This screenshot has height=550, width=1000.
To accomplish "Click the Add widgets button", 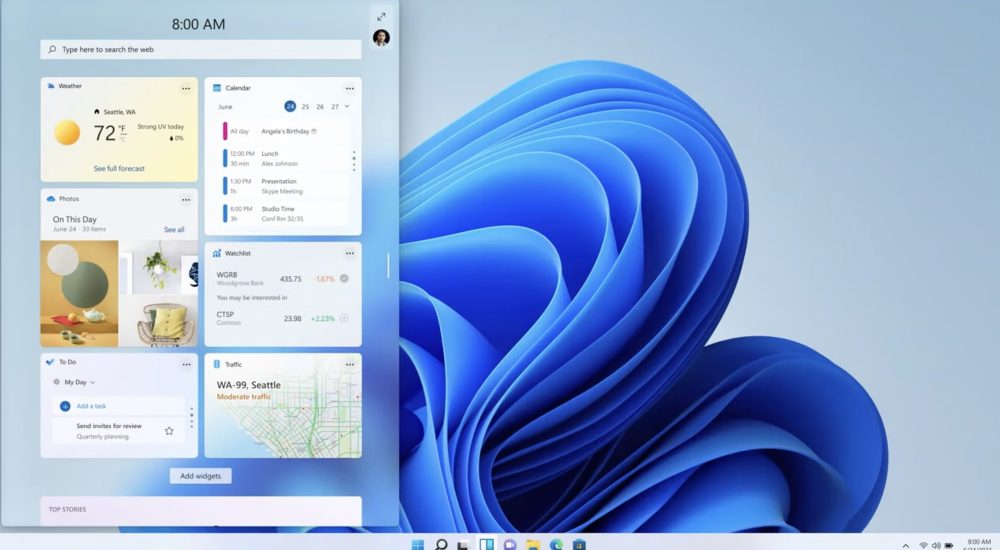I will tap(200, 476).
